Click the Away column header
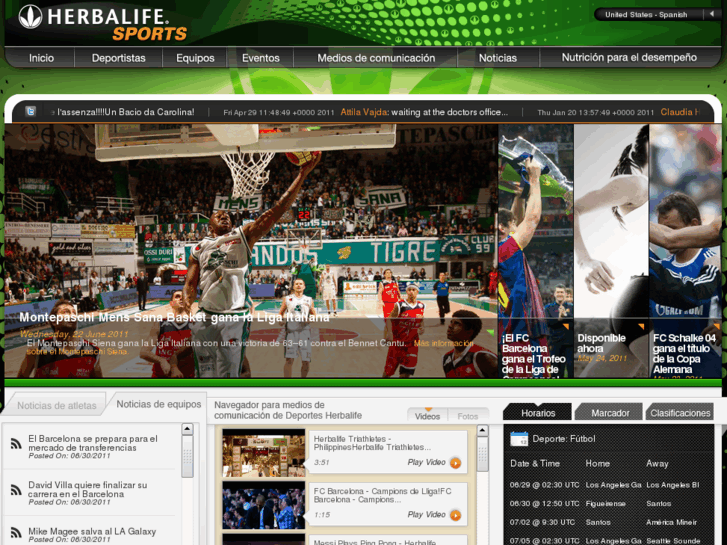This screenshot has height=545, width=727. (657, 463)
